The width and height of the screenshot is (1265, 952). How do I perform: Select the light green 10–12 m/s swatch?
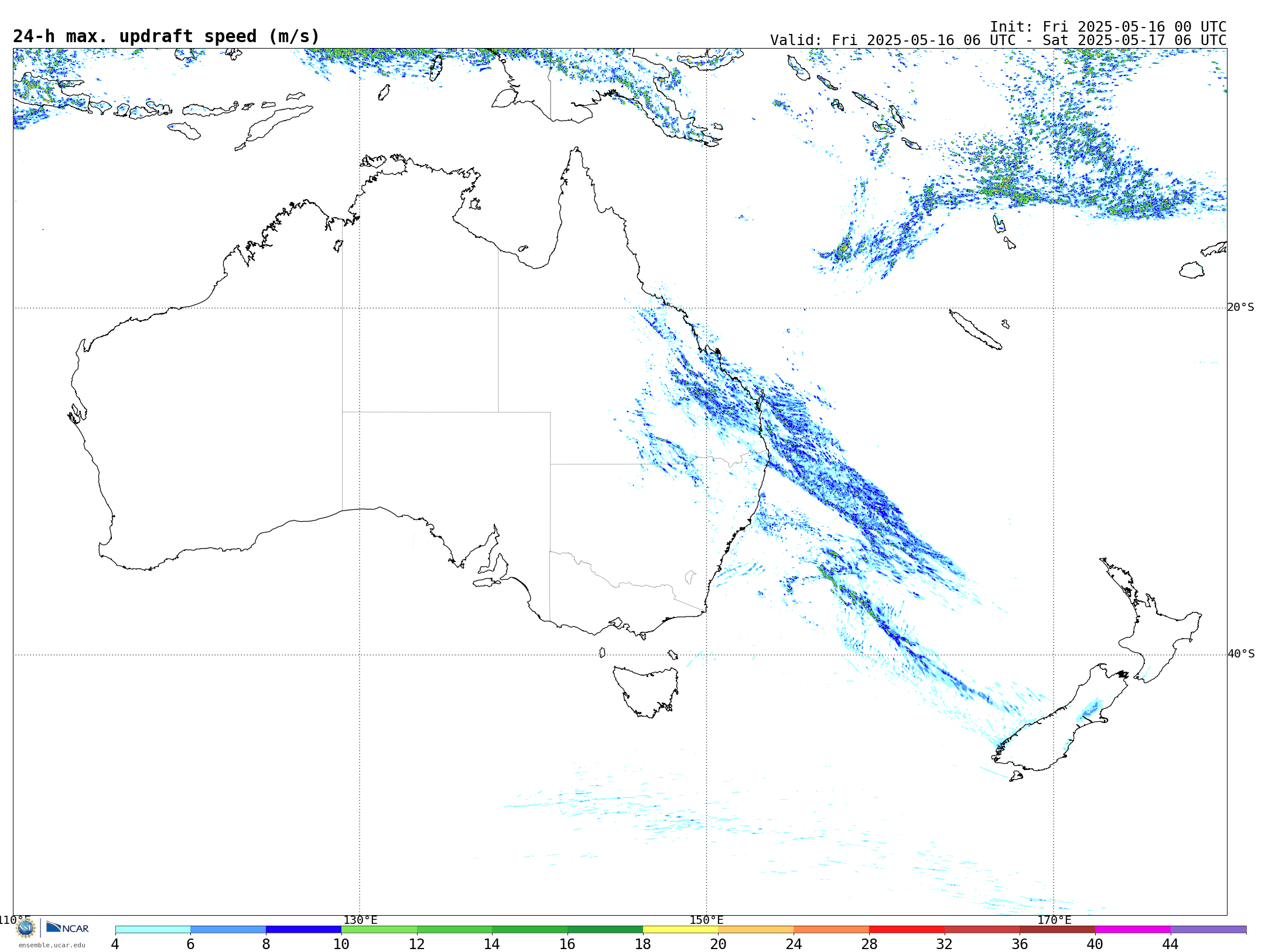379,930
